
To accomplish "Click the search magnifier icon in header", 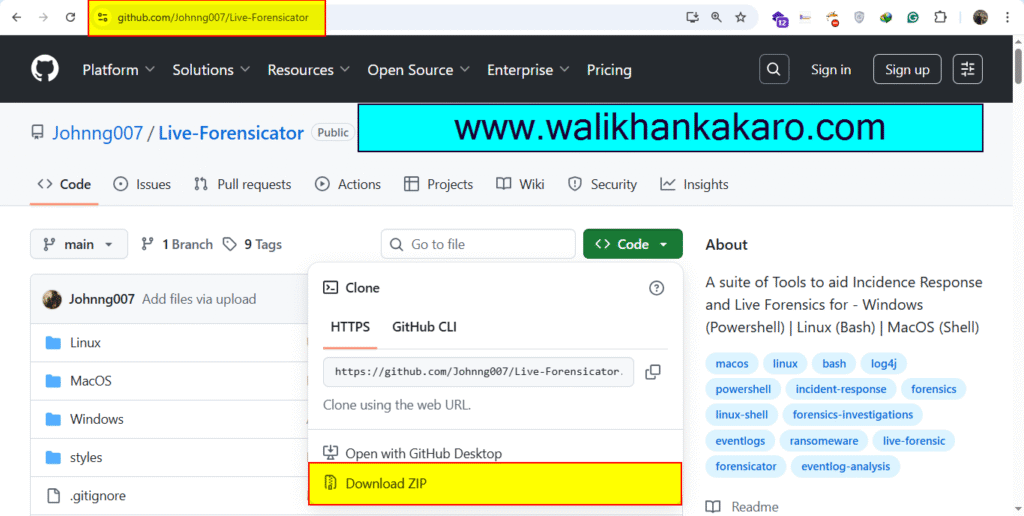I will click(x=774, y=69).
